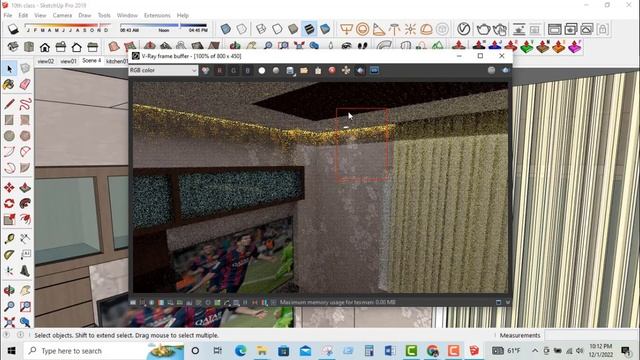
Task: Switch to alpha channel white circle
Action: [x=262, y=71]
